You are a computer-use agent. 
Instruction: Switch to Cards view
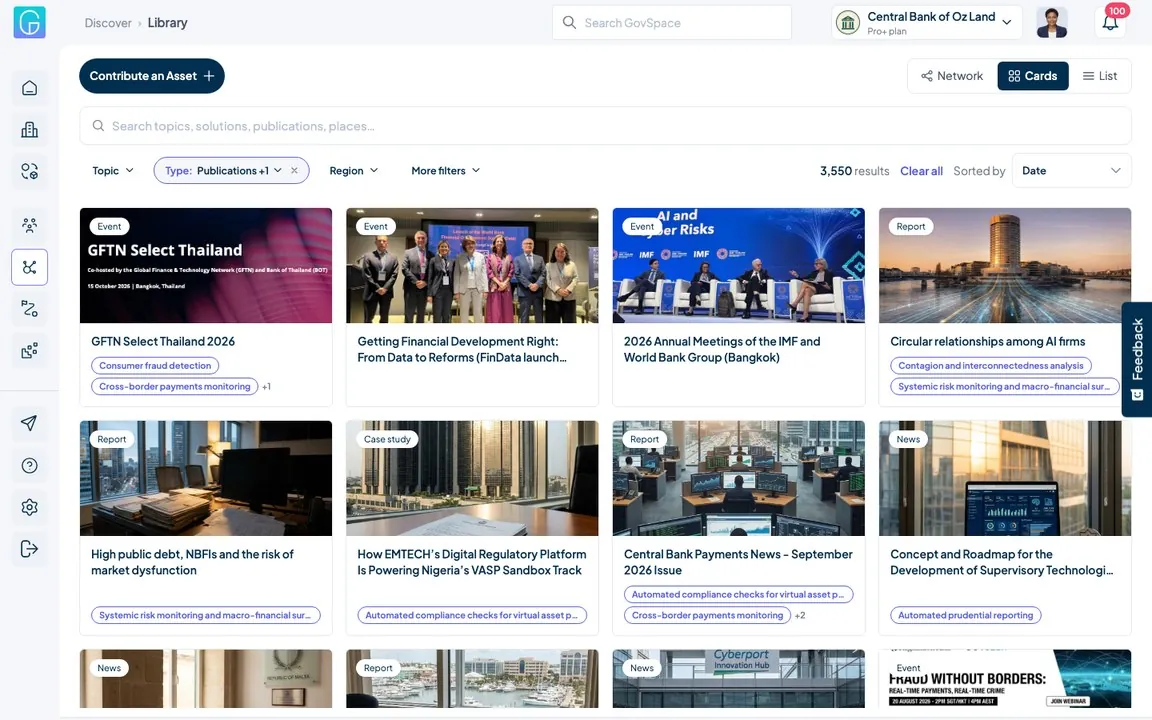(1033, 76)
